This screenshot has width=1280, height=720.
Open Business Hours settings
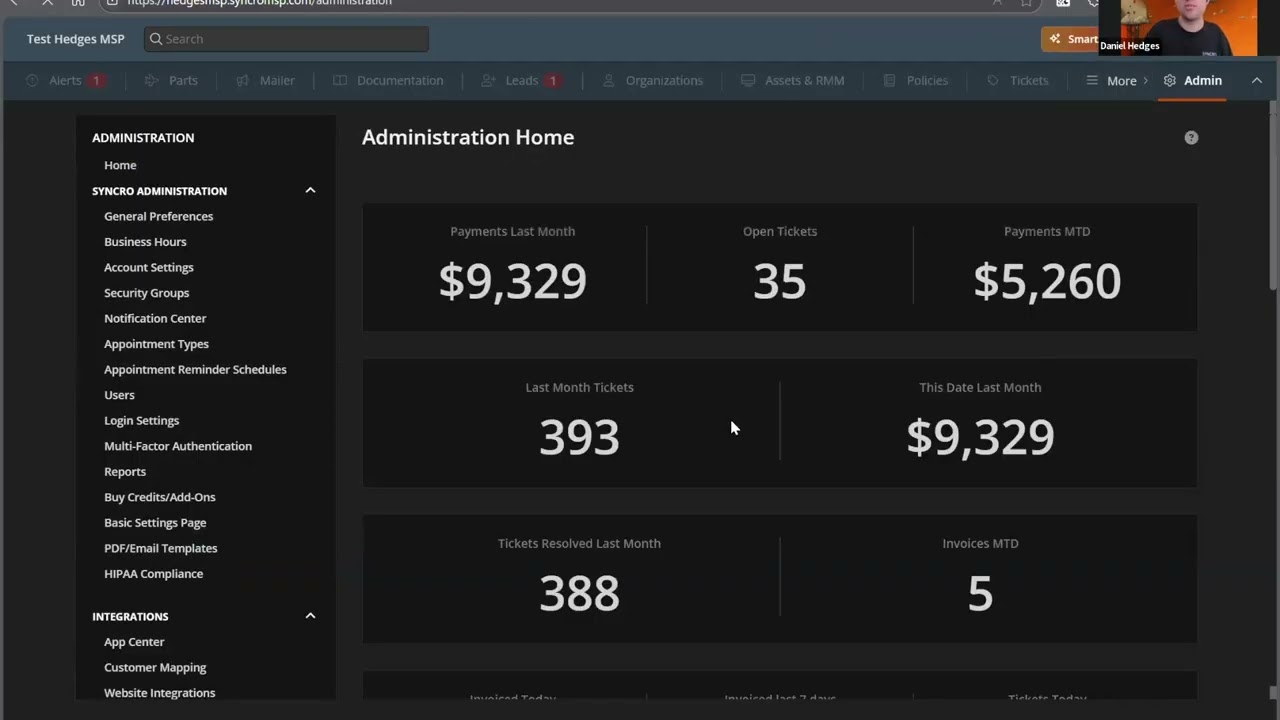pyautogui.click(x=145, y=242)
